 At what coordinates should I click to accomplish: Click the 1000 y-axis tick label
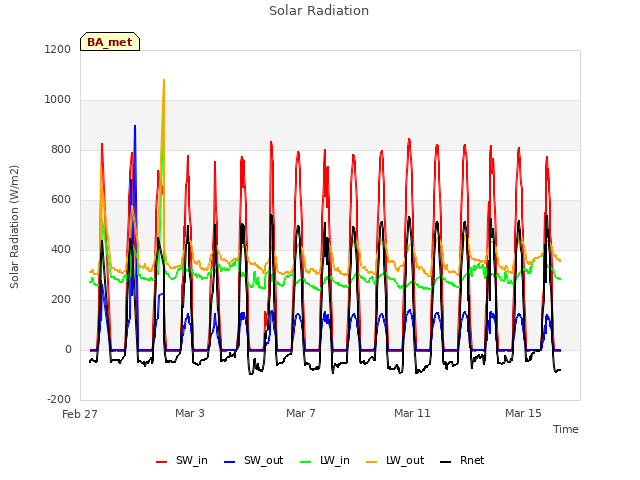click(58, 100)
